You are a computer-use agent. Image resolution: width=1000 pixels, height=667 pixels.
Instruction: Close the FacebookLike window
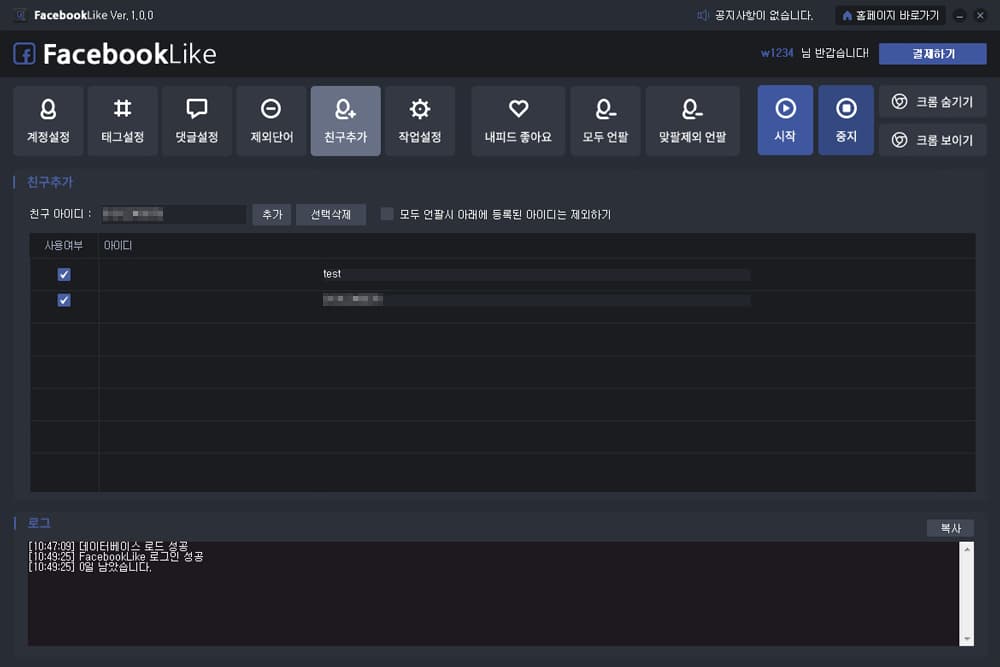[980, 15]
